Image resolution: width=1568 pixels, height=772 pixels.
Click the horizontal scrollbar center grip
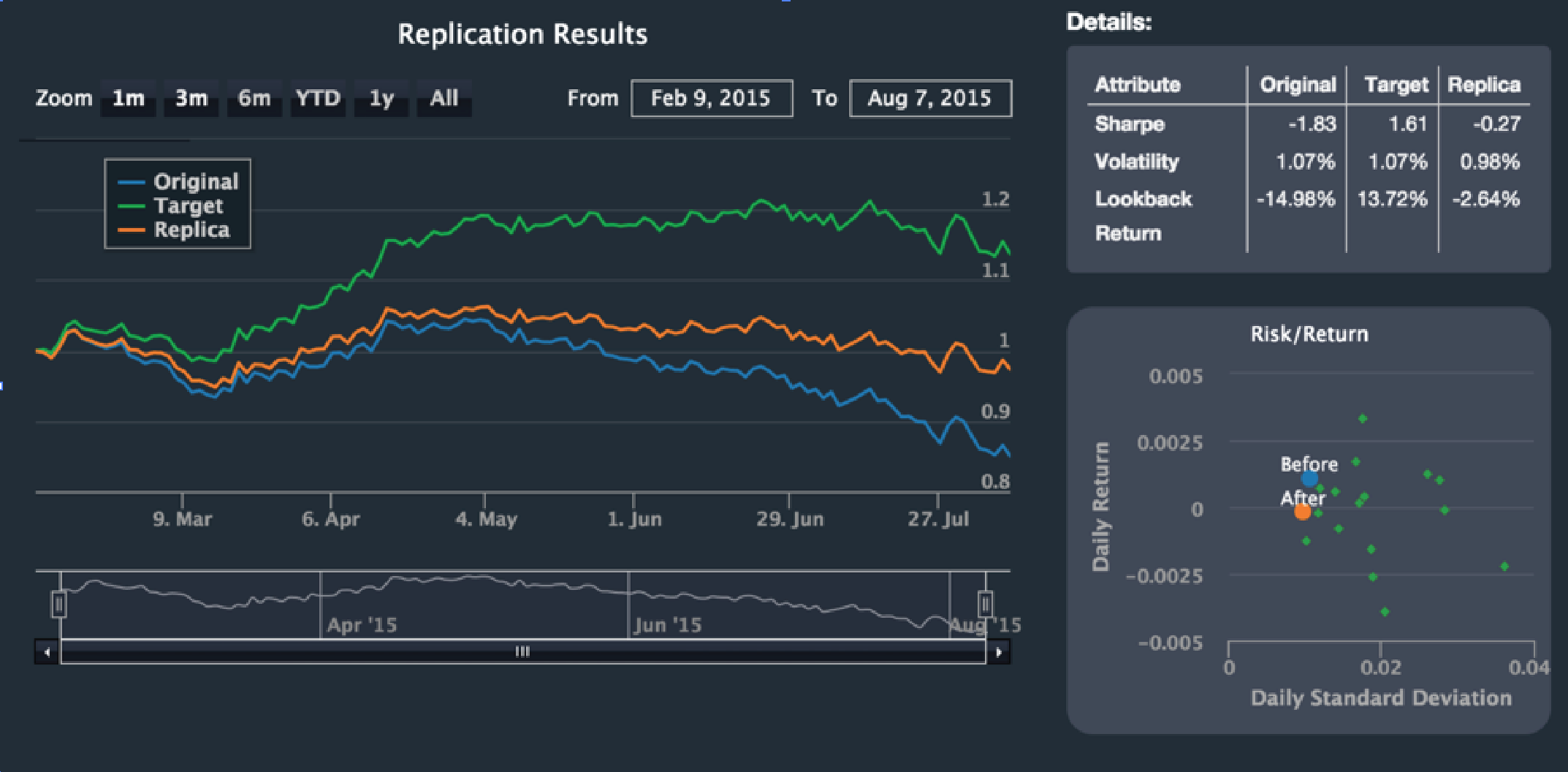click(522, 651)
